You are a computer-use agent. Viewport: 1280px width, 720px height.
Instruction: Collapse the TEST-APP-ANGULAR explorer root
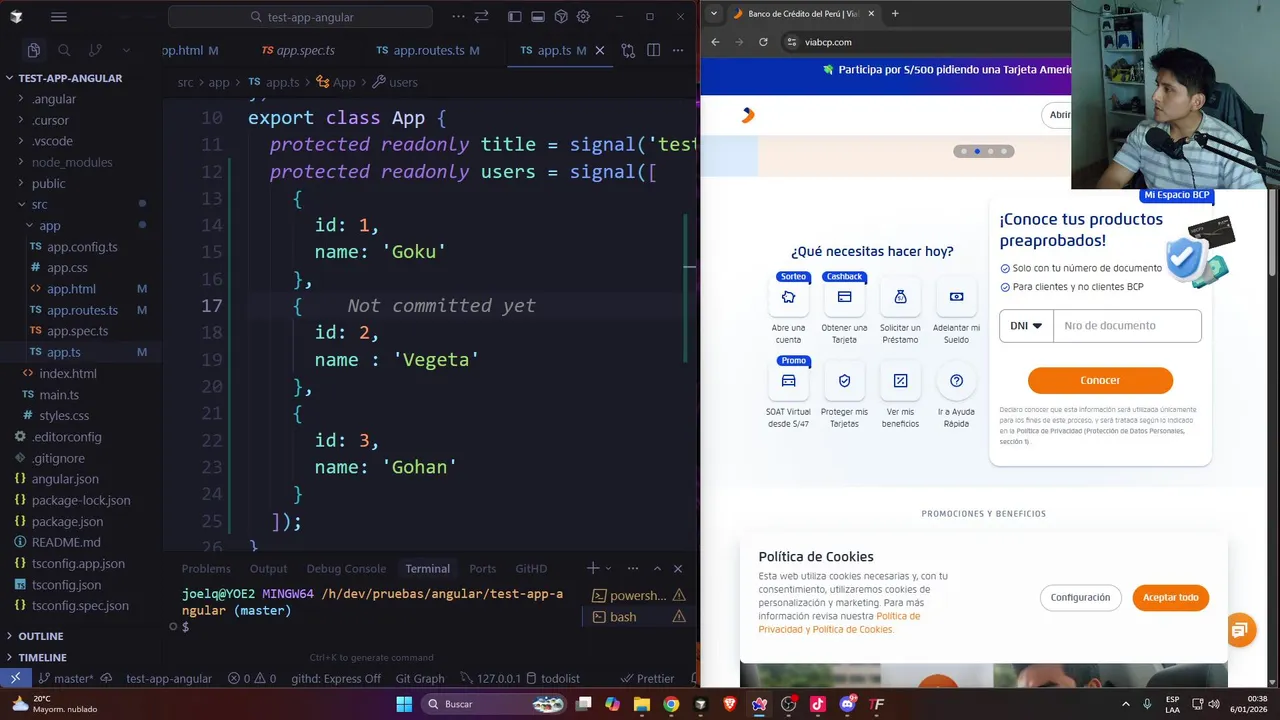(x=70, y=78)
